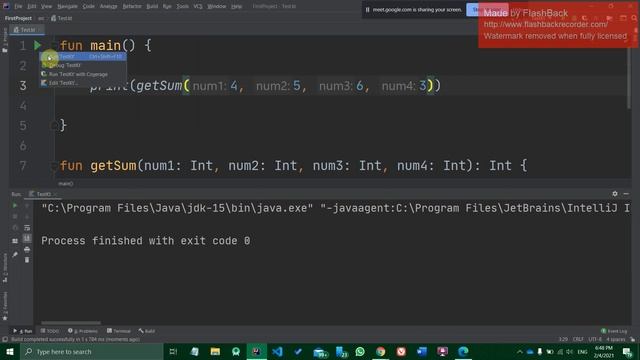Image resolution: width=640 pixels, height=360 pixels.
Task: Rerun using the green arrow in Run panel
Action: (15, 206)
